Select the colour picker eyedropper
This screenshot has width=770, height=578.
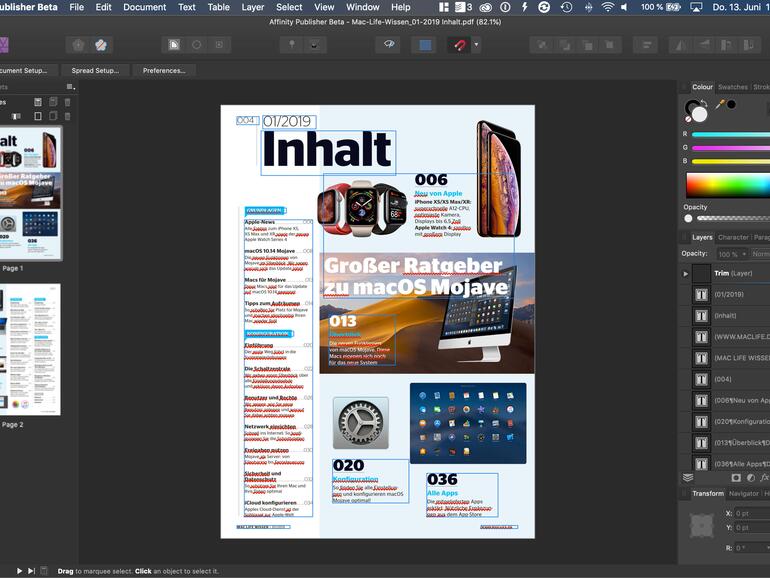tap(720, 104)
